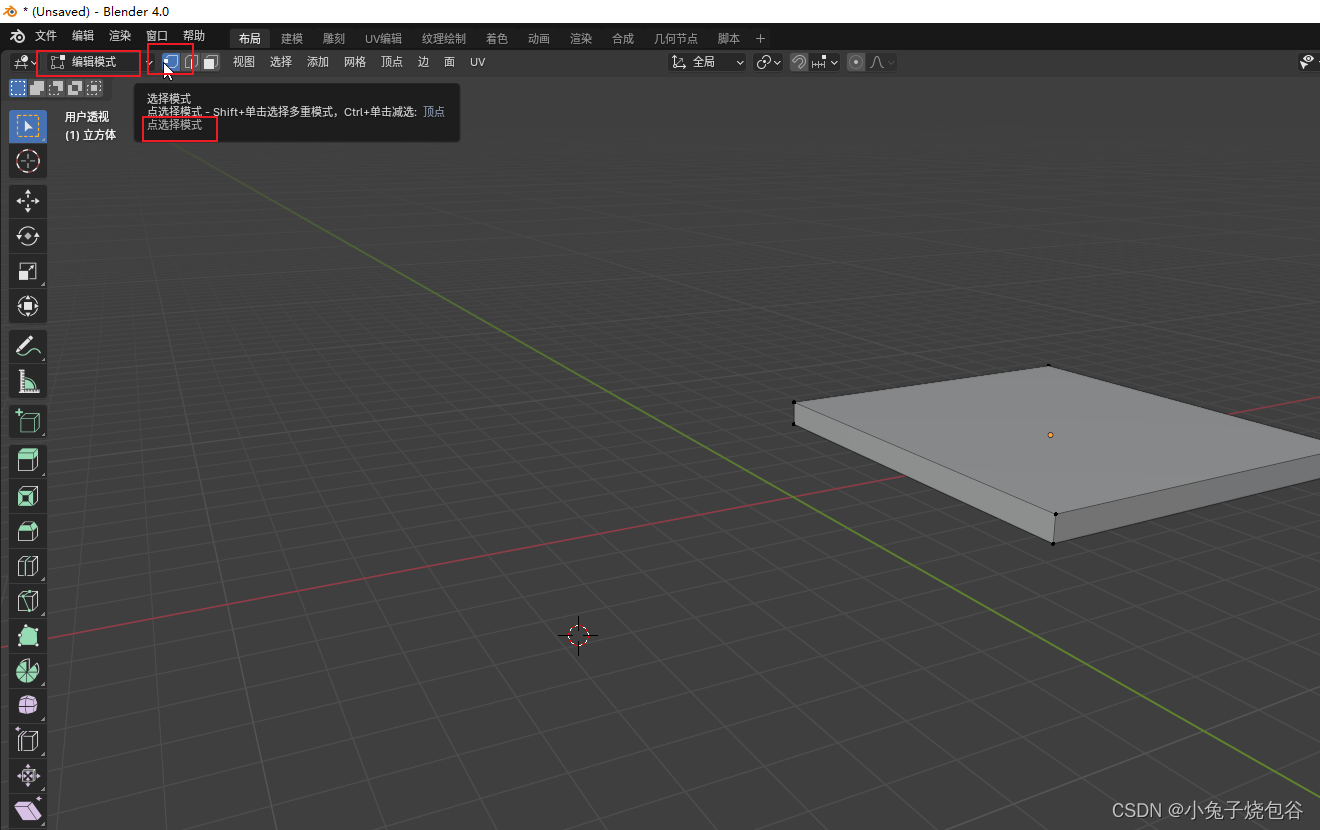This screenshot has height=830, width=1320.
Task: Click the orange origin point on mesh
Action: pyautogui.click(x=1050, y=435)
